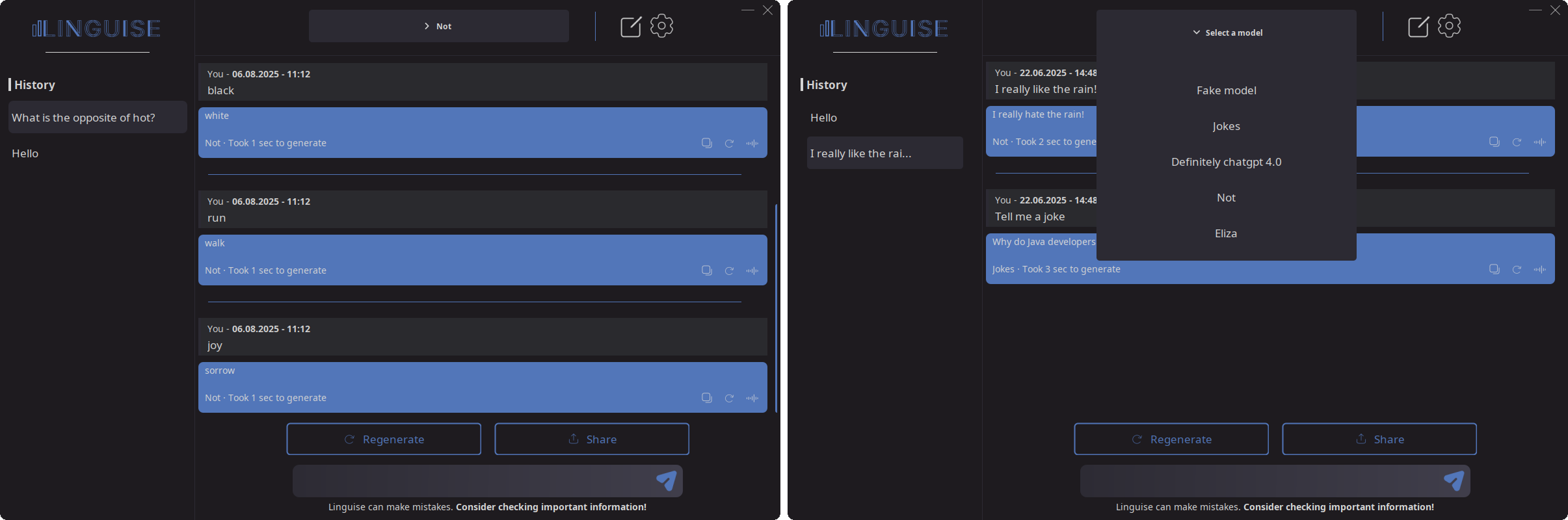
Task: Click Regenerate button in left window
Action: (x=384, y=439)
